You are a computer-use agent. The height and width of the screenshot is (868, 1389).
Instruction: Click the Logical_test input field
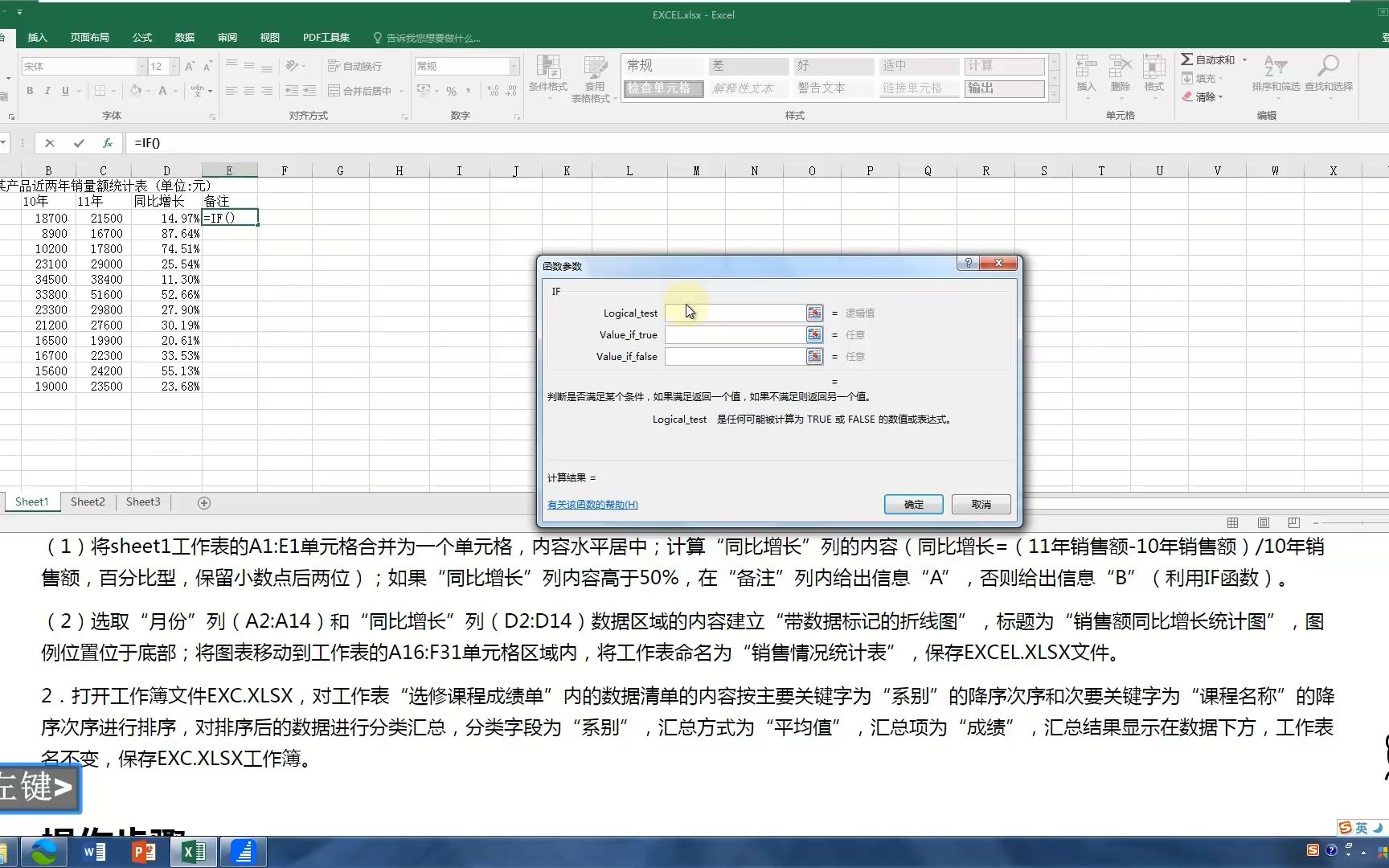coord(735,313)
